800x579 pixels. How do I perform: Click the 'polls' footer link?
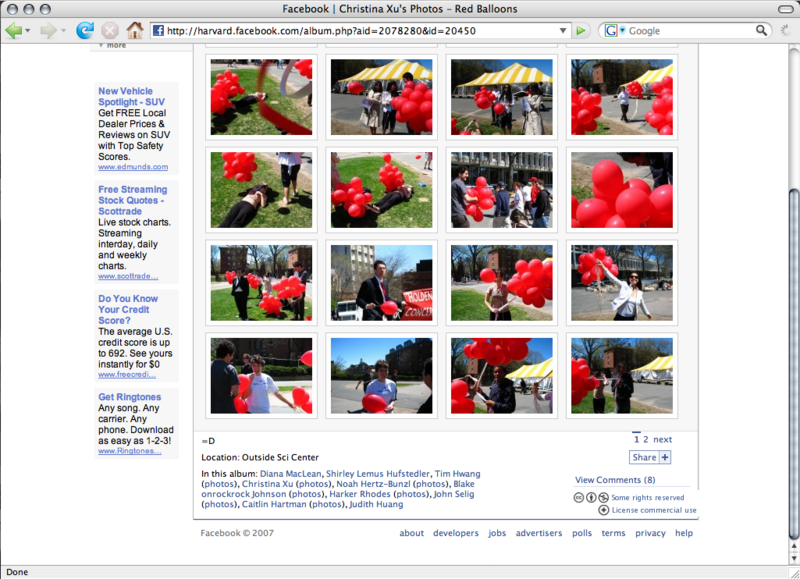[x=582, y=533]
